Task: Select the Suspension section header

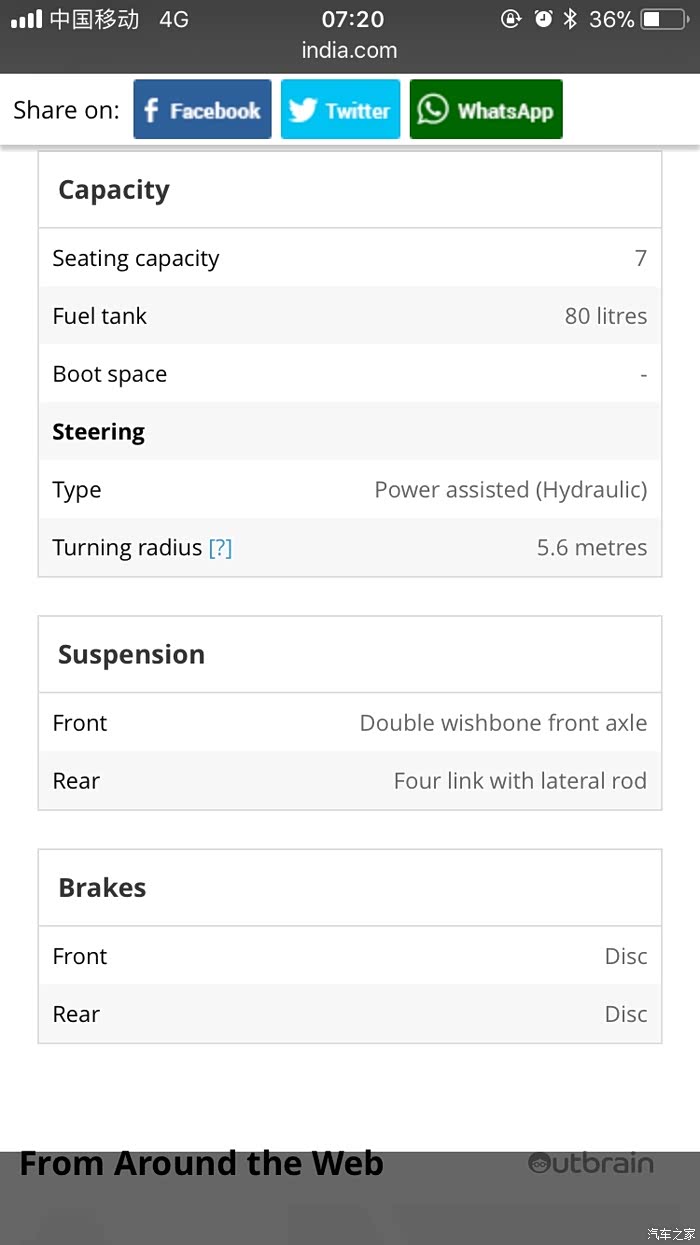Action: pyautogui.click(x=131, y=655)
